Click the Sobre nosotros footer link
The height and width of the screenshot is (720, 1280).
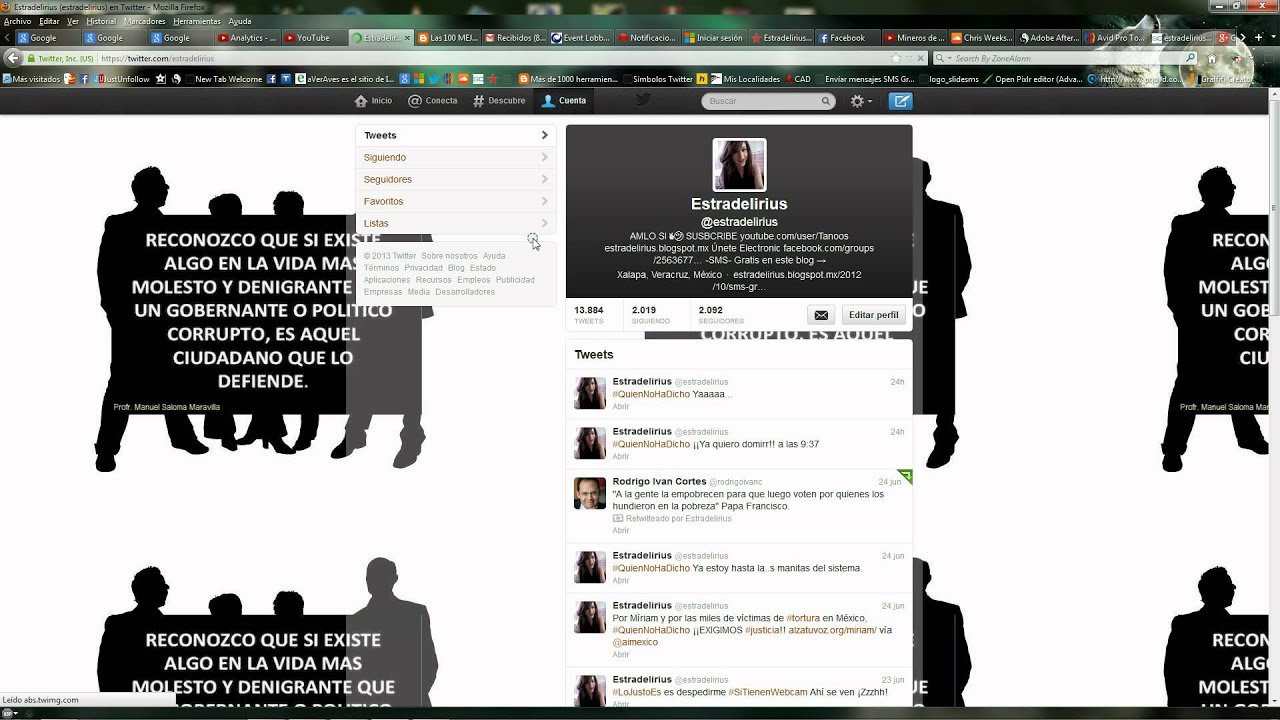(x=449, y=256)
